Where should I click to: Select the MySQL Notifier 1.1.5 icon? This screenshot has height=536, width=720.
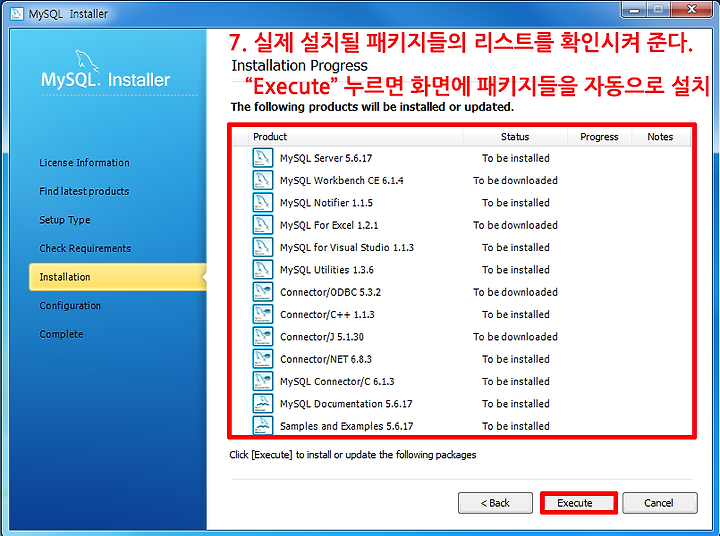[x=263, y=203]
